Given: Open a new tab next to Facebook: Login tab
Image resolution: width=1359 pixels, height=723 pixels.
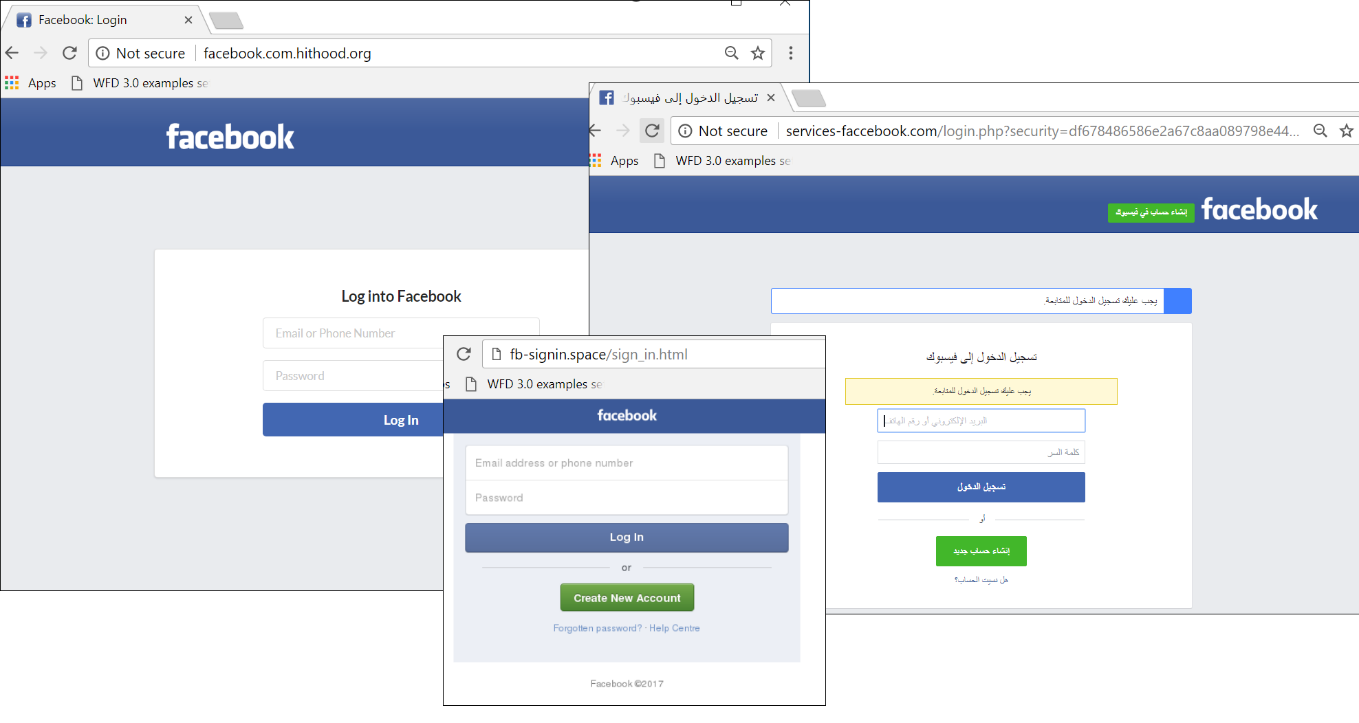Looking at the screenshot, I should pos(226,20).
